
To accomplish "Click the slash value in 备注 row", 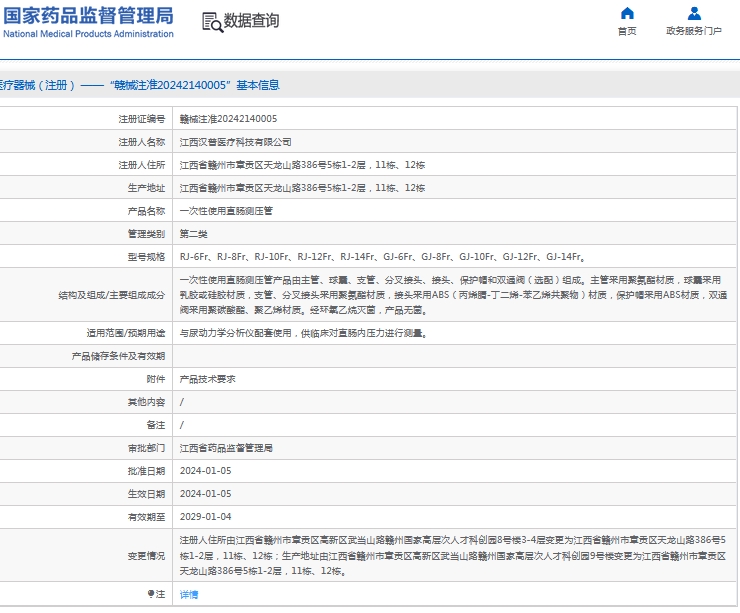I will coord(182,426).
